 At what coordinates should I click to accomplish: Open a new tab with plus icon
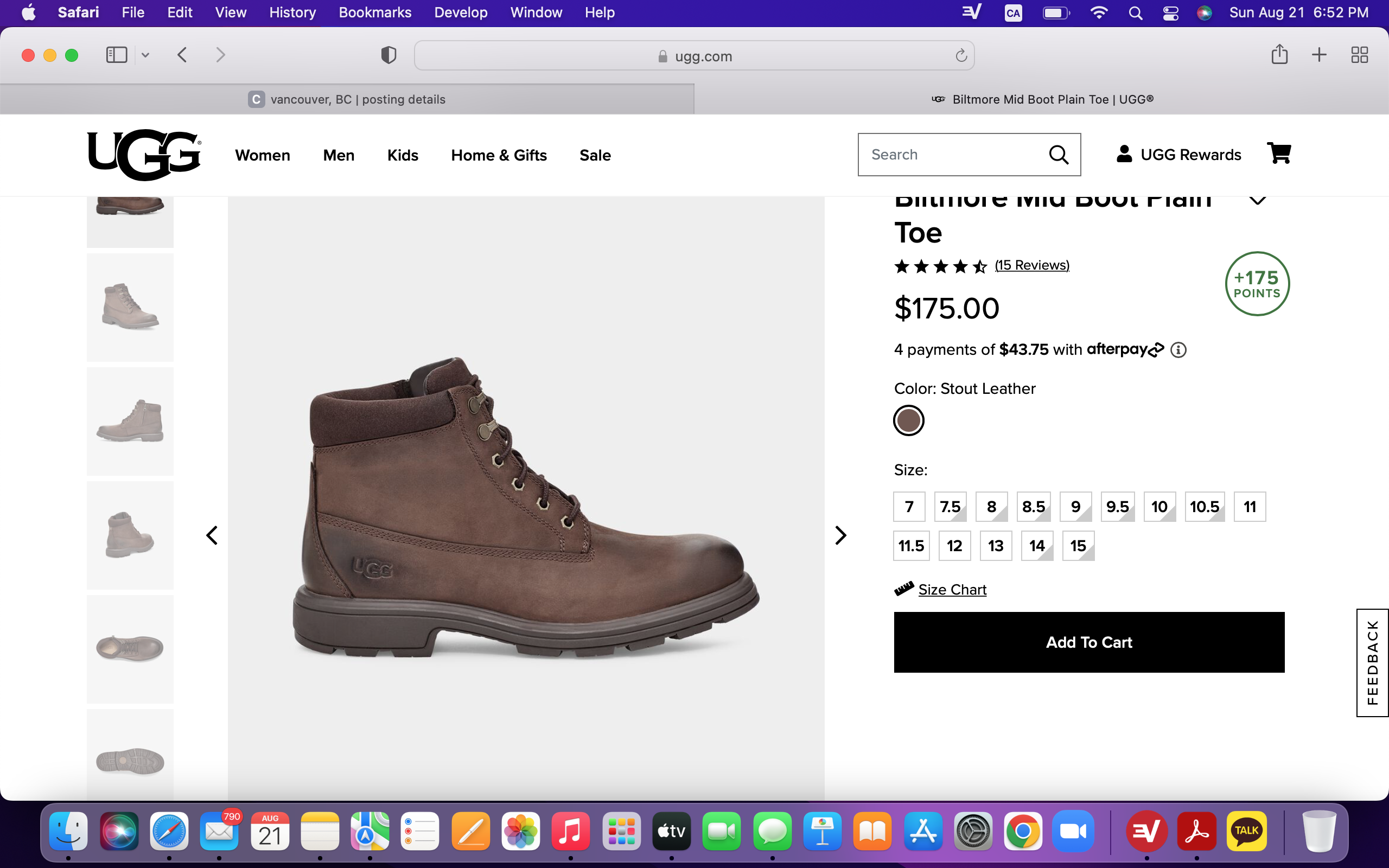pyautogui.click(x=1319, y=55)
